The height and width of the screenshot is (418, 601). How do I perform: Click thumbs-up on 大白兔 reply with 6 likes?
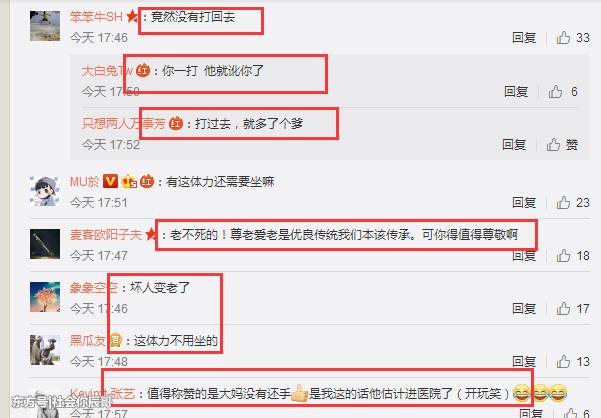555,92
